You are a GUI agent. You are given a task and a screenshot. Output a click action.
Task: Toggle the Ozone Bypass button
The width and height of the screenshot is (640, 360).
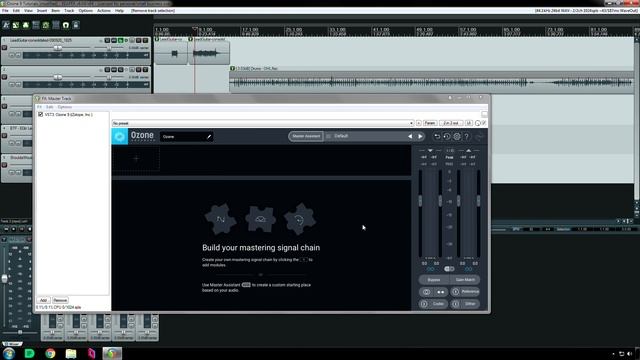[x=434, y=280]
